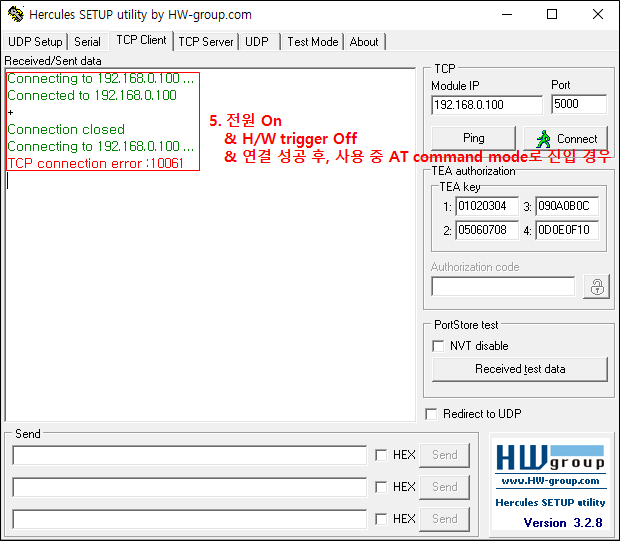This screenshot has width=630, height=541.
Task: Click the padlock authorization icon button
Action: coord(596,287)
